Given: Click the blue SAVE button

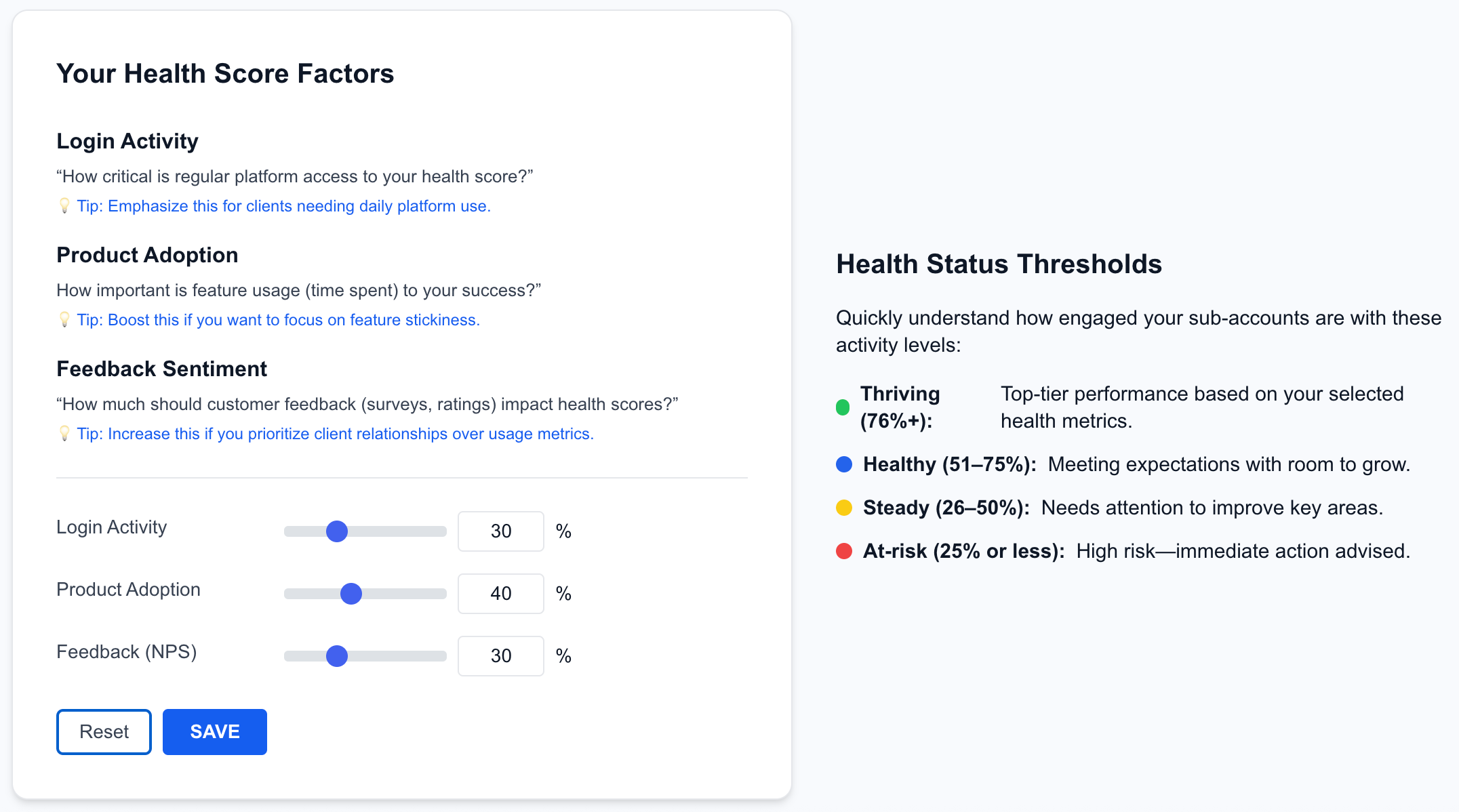Looking at the screenshot, I should pos(215,732).
